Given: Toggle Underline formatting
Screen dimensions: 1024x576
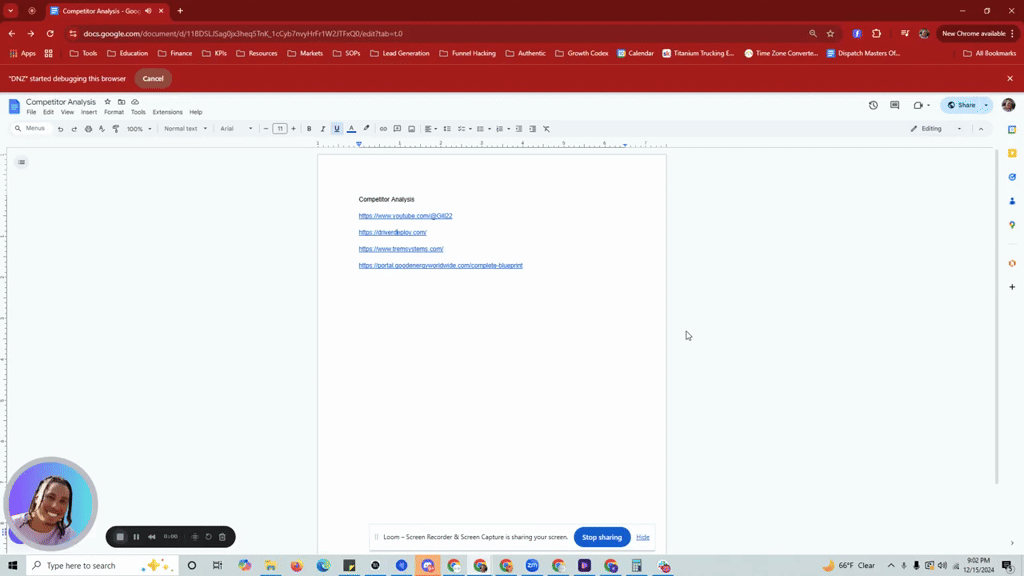Looking at the screenshot, I should tap(337, 129).
